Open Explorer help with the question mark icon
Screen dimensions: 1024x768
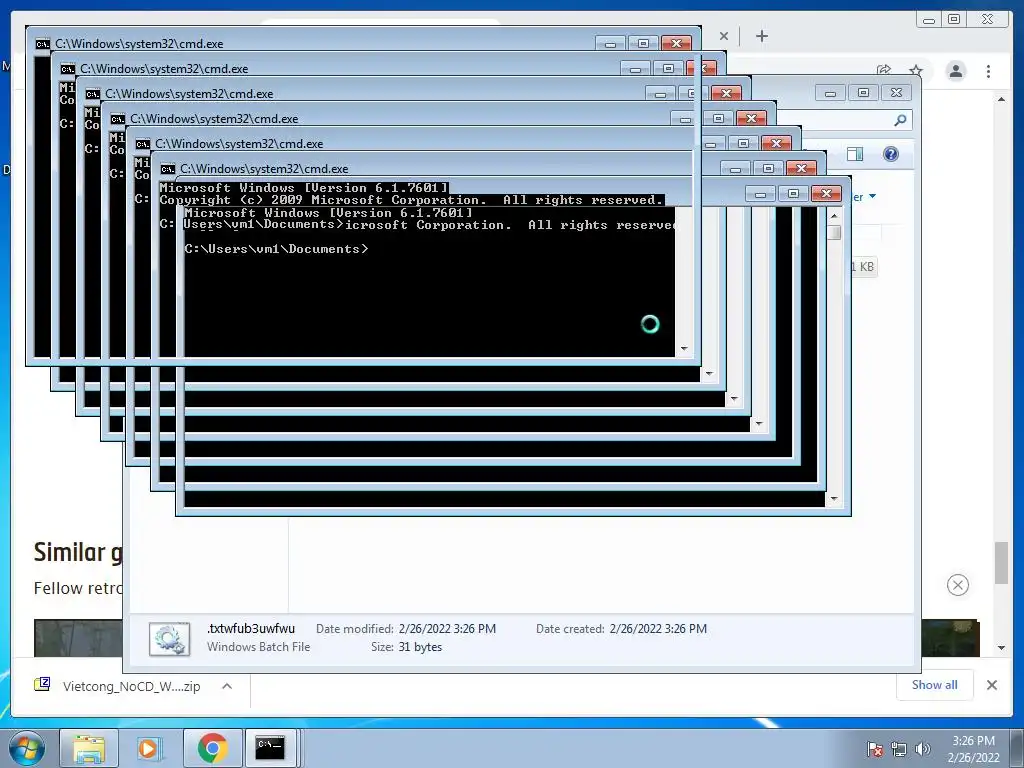890,153
